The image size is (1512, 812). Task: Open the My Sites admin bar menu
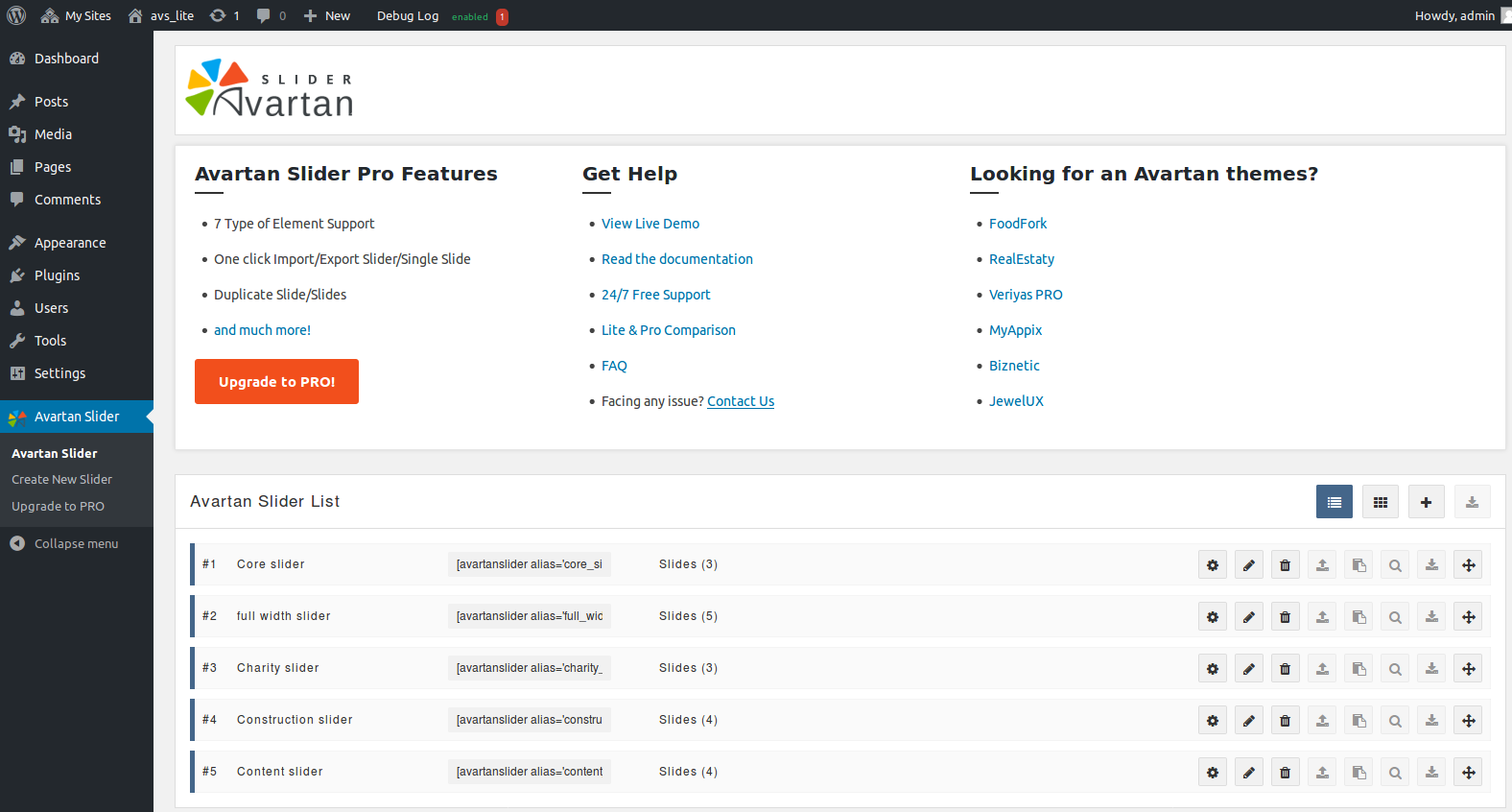coord(77,16)
